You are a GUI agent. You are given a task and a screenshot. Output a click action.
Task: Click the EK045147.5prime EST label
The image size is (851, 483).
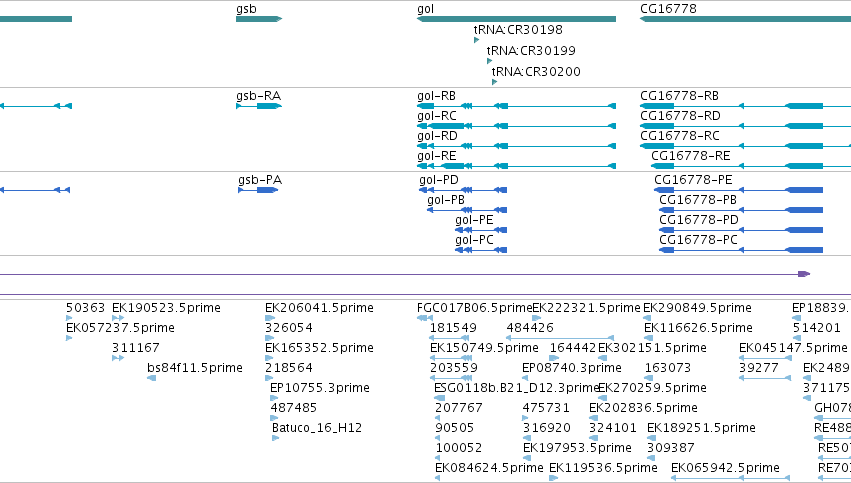coord(793,348)
